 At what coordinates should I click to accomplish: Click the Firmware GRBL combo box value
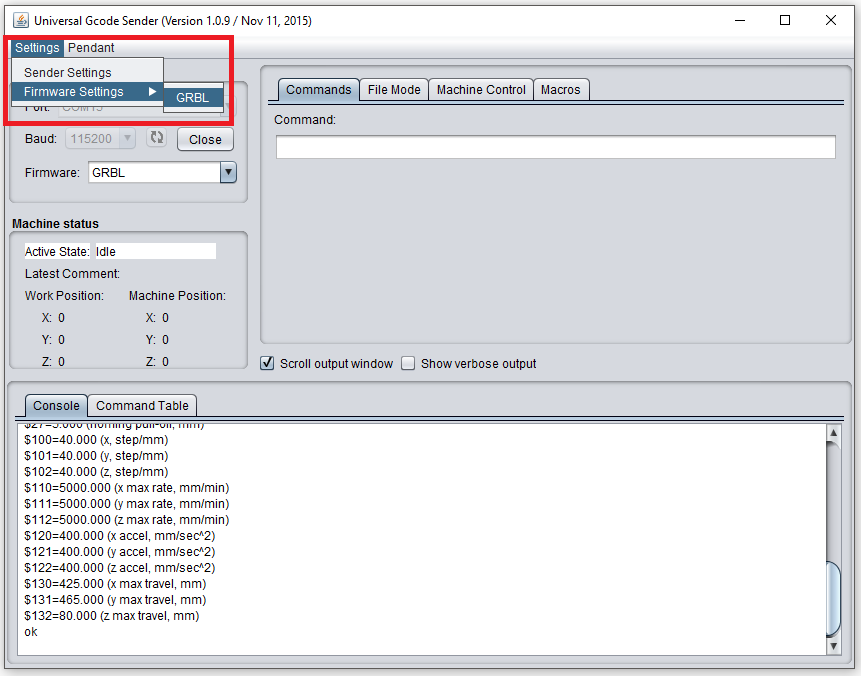tap(154, 172)
